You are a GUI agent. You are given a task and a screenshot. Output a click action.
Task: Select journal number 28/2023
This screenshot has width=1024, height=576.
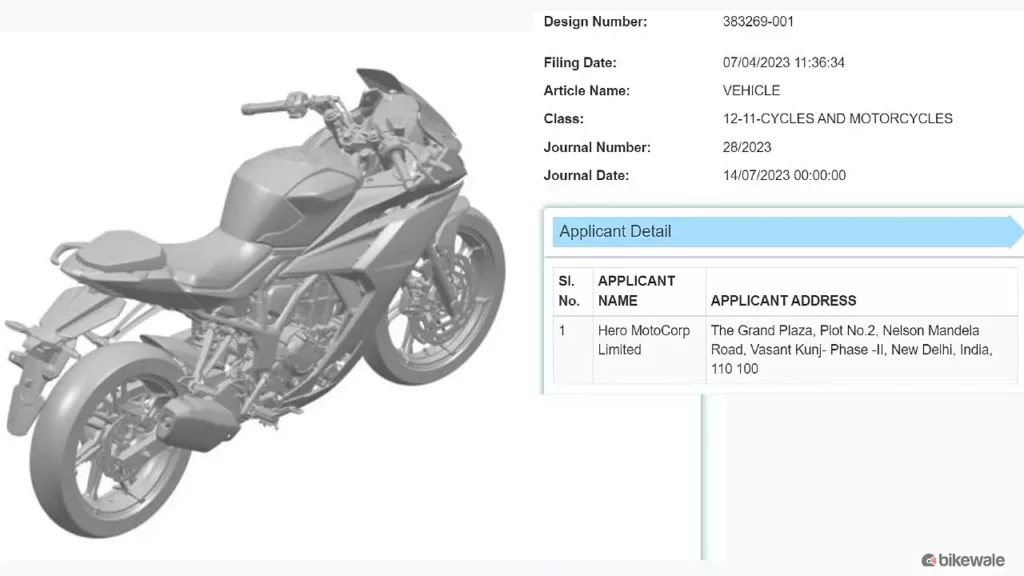pos(747,148)
